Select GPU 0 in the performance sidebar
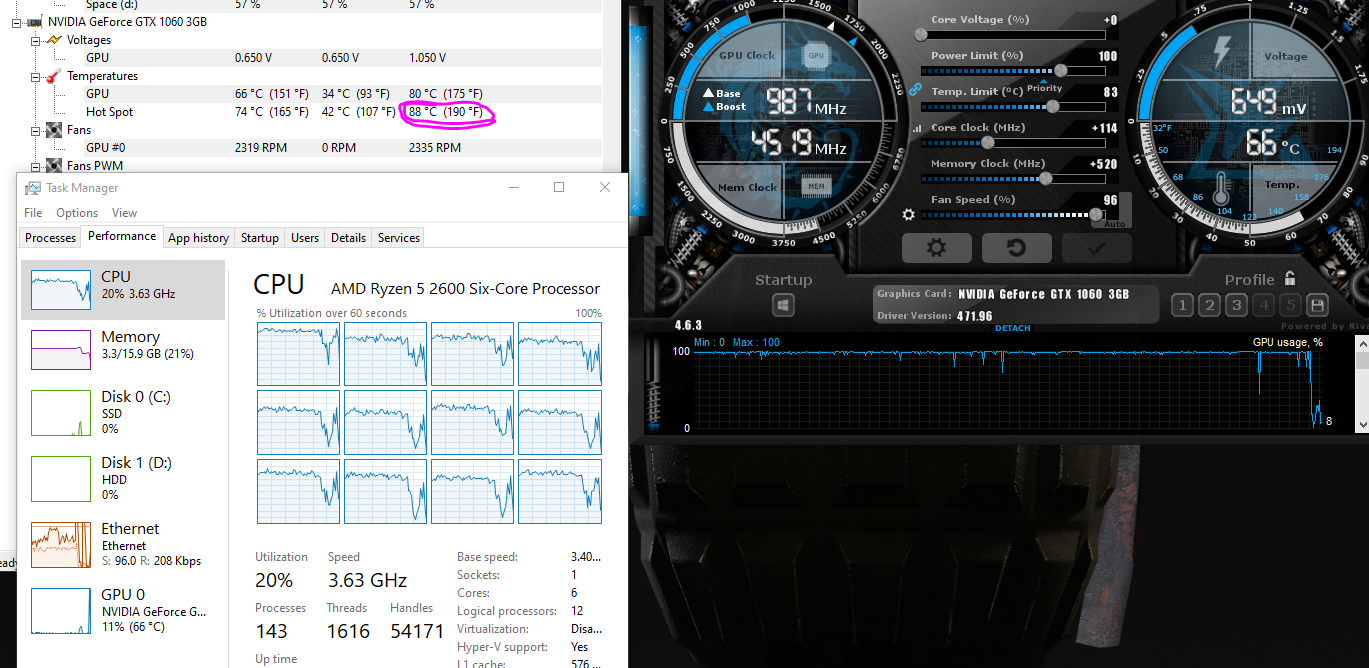 point(123,610)
